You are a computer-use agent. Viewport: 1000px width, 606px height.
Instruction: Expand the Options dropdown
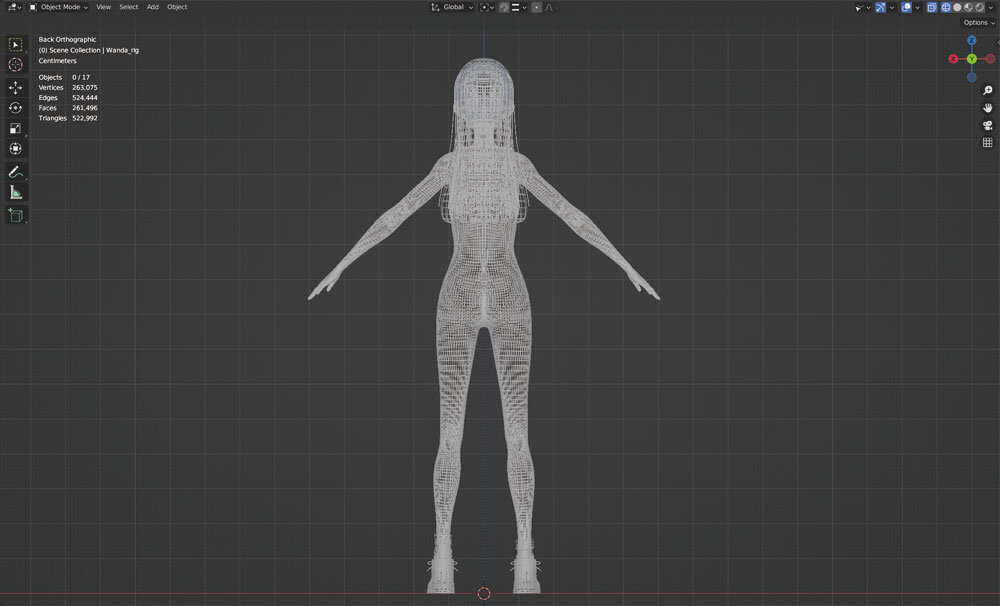(x=979, y=22)
